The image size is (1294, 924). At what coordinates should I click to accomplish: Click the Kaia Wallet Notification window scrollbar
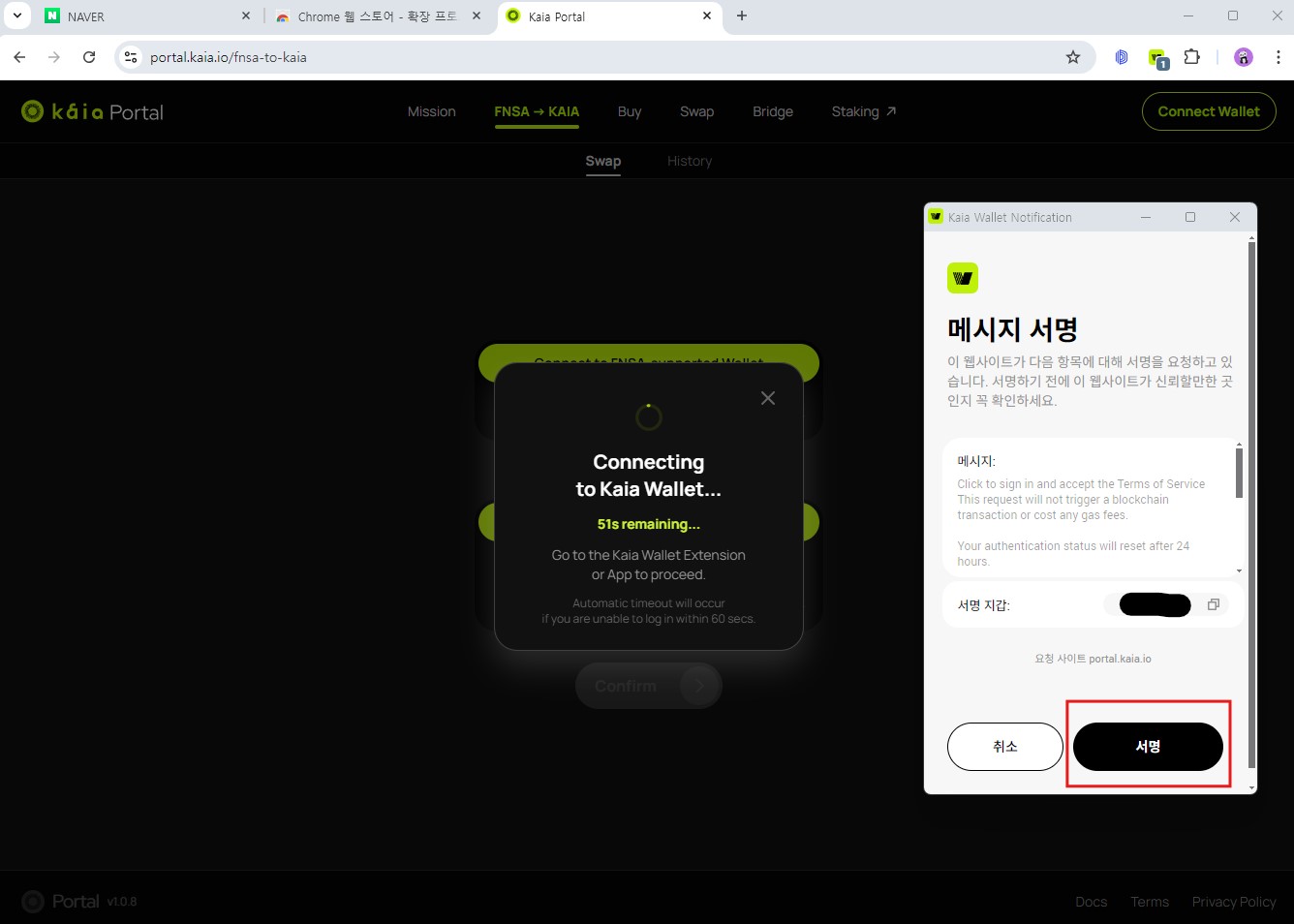[x=1251, y=504]
